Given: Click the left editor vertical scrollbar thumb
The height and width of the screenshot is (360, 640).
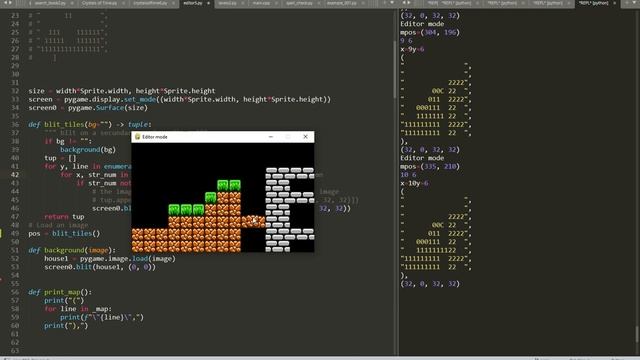Looking at the screenshot, I should pyautogui.click(x=395, y=69).
